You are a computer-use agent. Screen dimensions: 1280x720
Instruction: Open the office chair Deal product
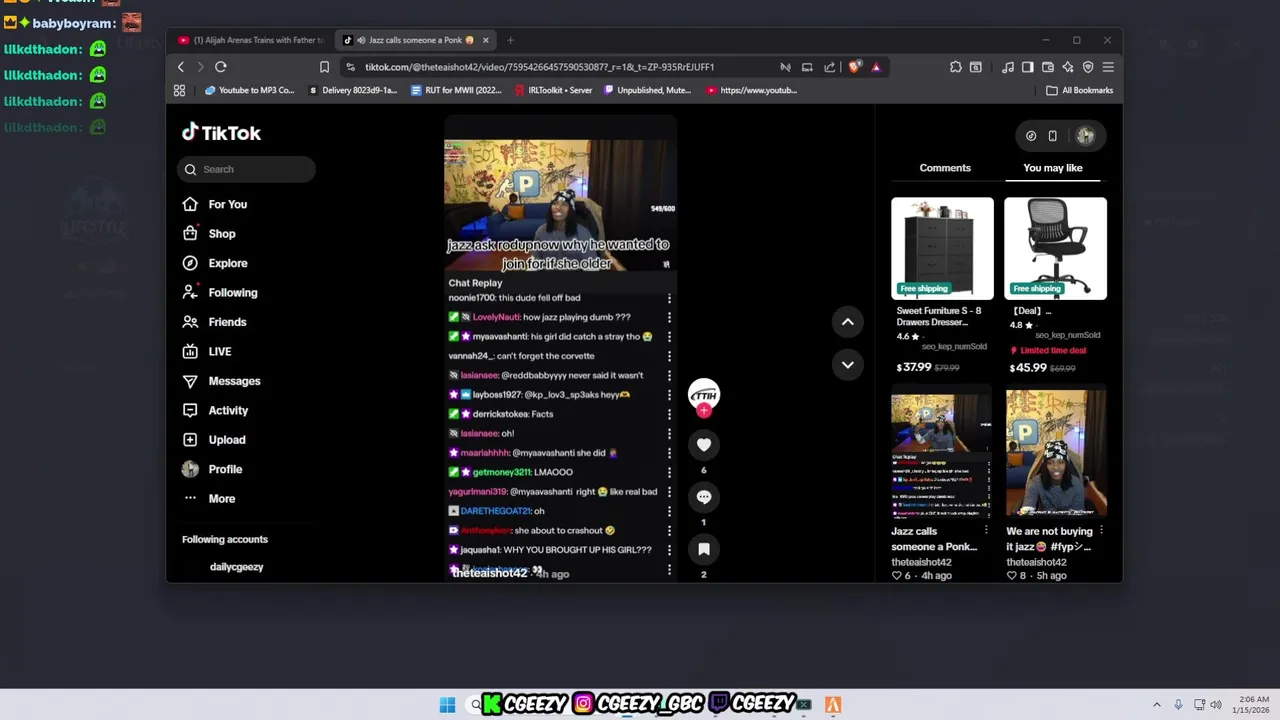click(1056, 286)
